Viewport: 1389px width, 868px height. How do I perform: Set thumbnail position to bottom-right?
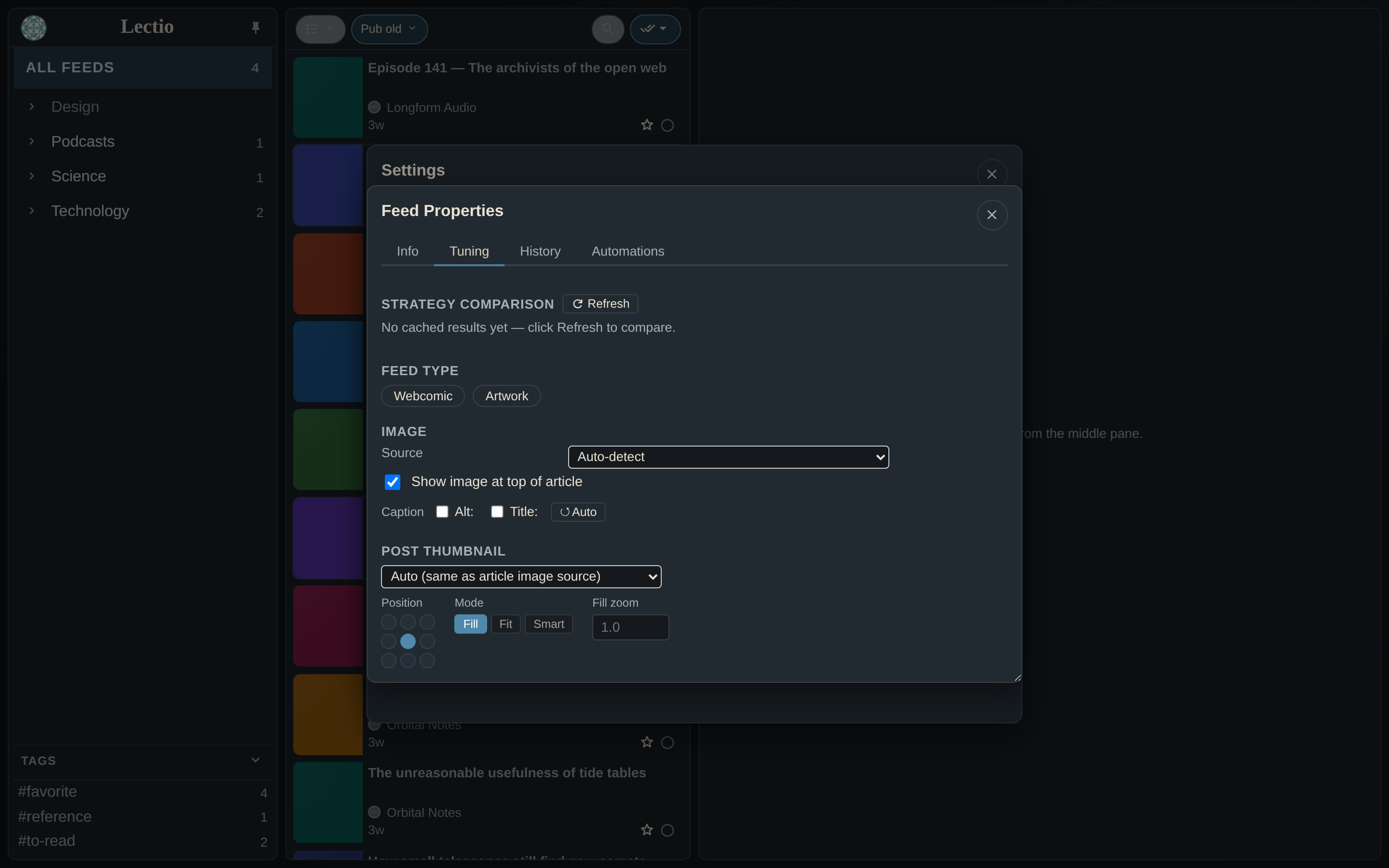(427, 661)
